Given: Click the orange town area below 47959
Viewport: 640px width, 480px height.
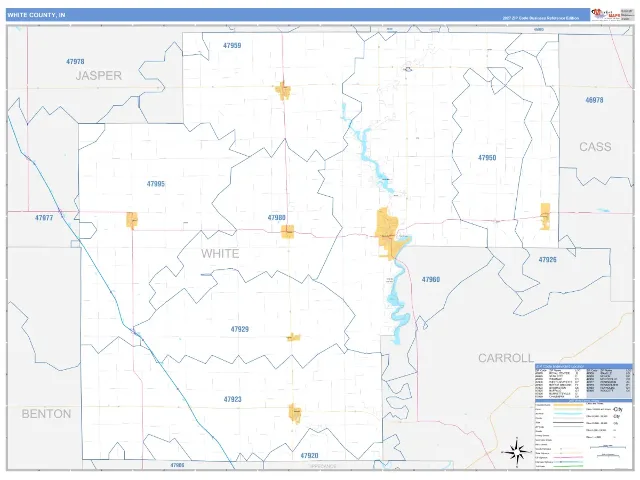Looking at the screenshot, I should click(x=282, y=90).
